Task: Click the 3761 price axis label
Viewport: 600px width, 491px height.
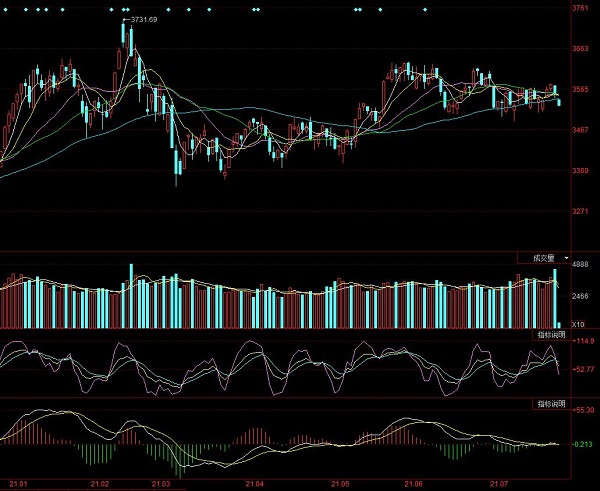Action: pos(579,9)
